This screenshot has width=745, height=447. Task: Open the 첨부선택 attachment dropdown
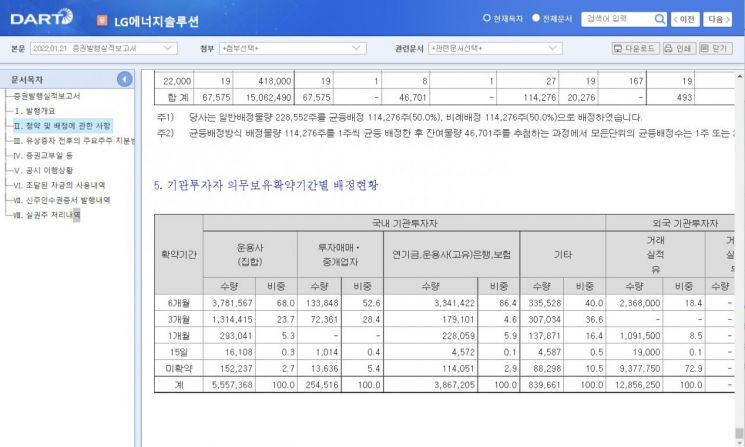292,48
